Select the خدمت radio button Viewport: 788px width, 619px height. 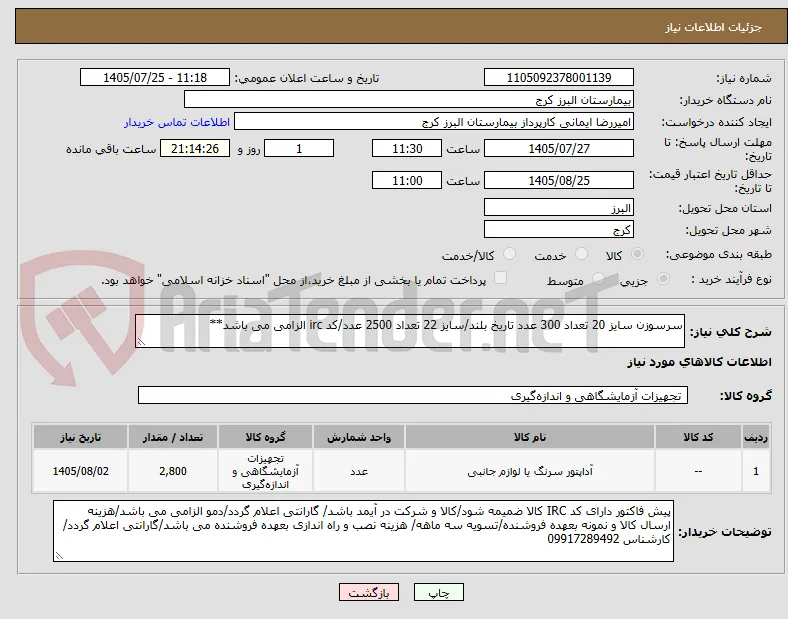tap(581, 254)
